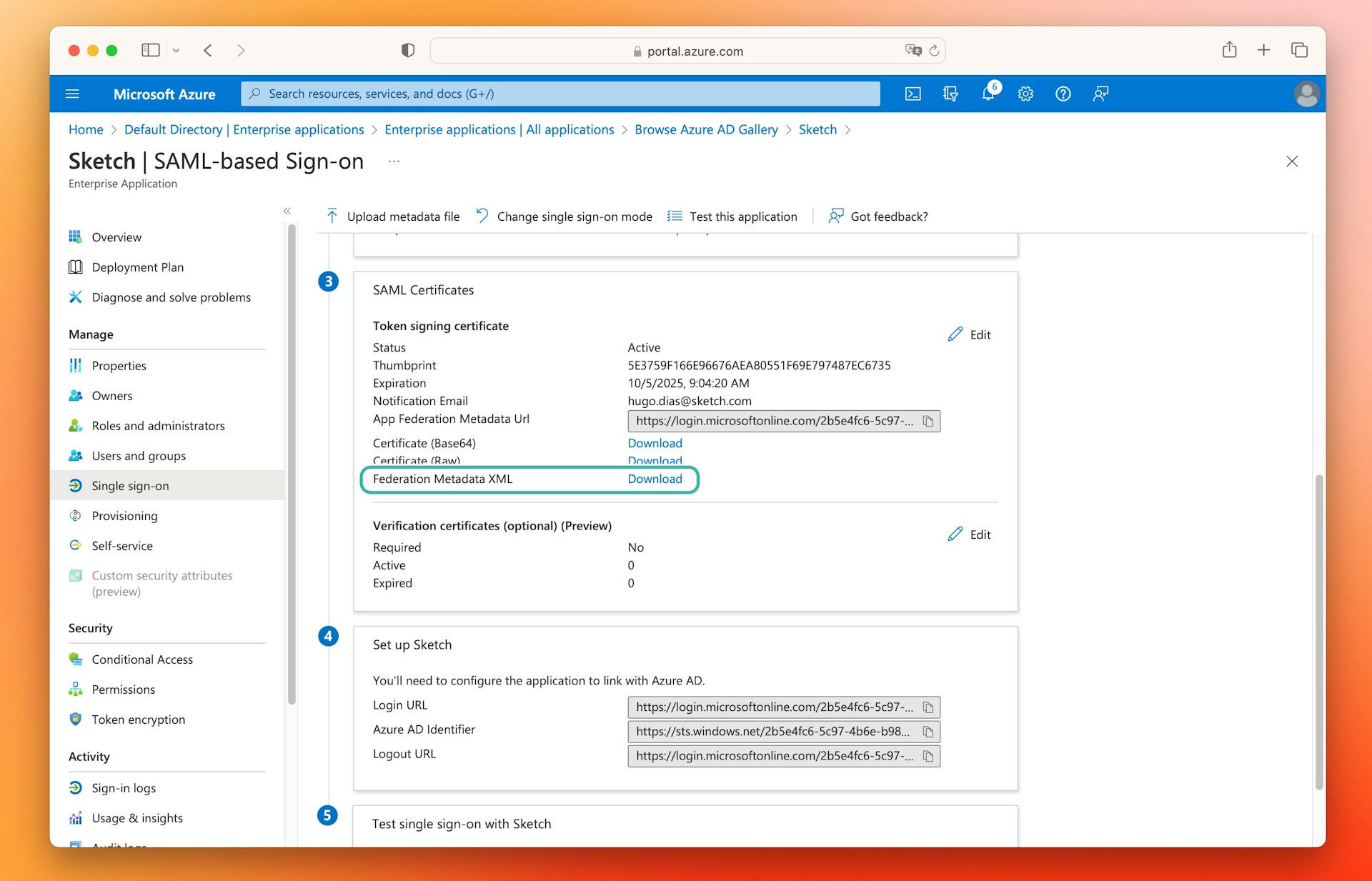This screenshot has width=1372, height=881.
Task: Go back in Safari
Action: (208, 50)
